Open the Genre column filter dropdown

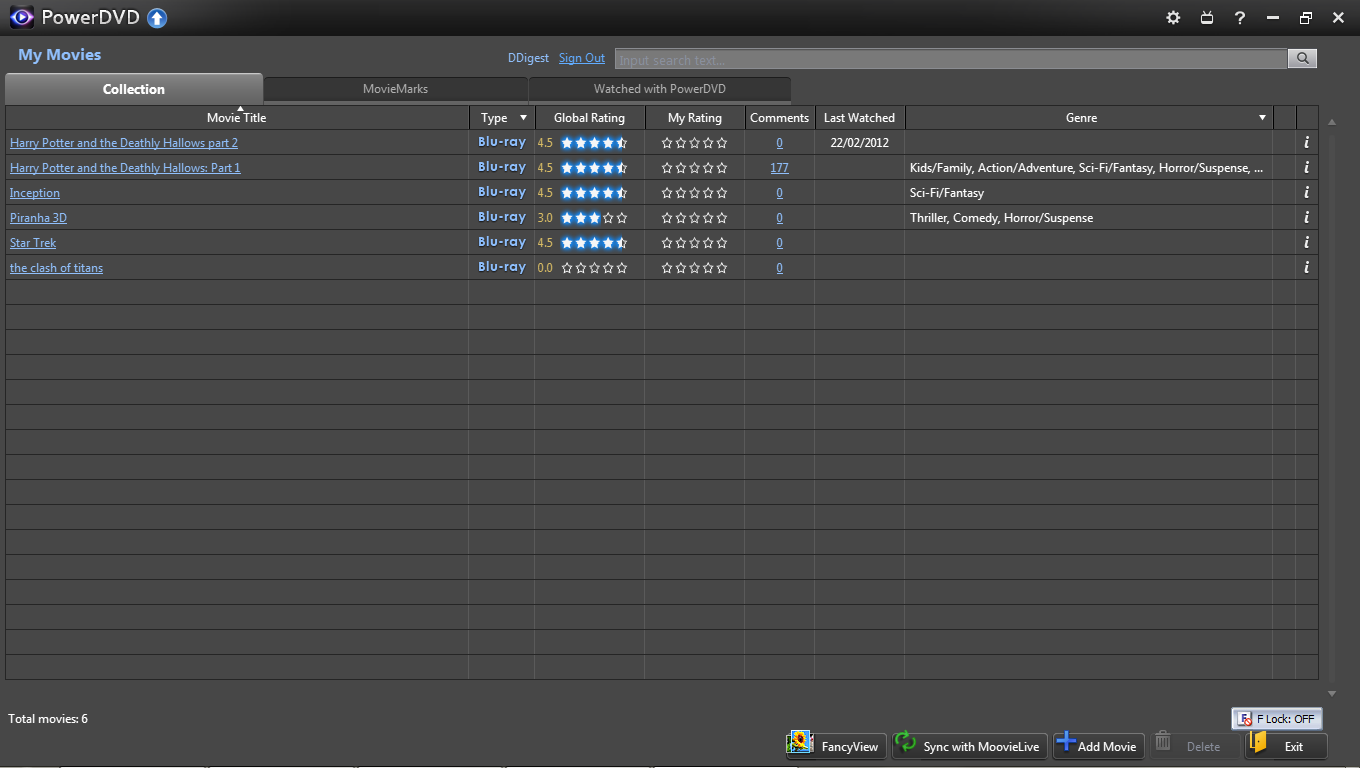coord(1262,118)
